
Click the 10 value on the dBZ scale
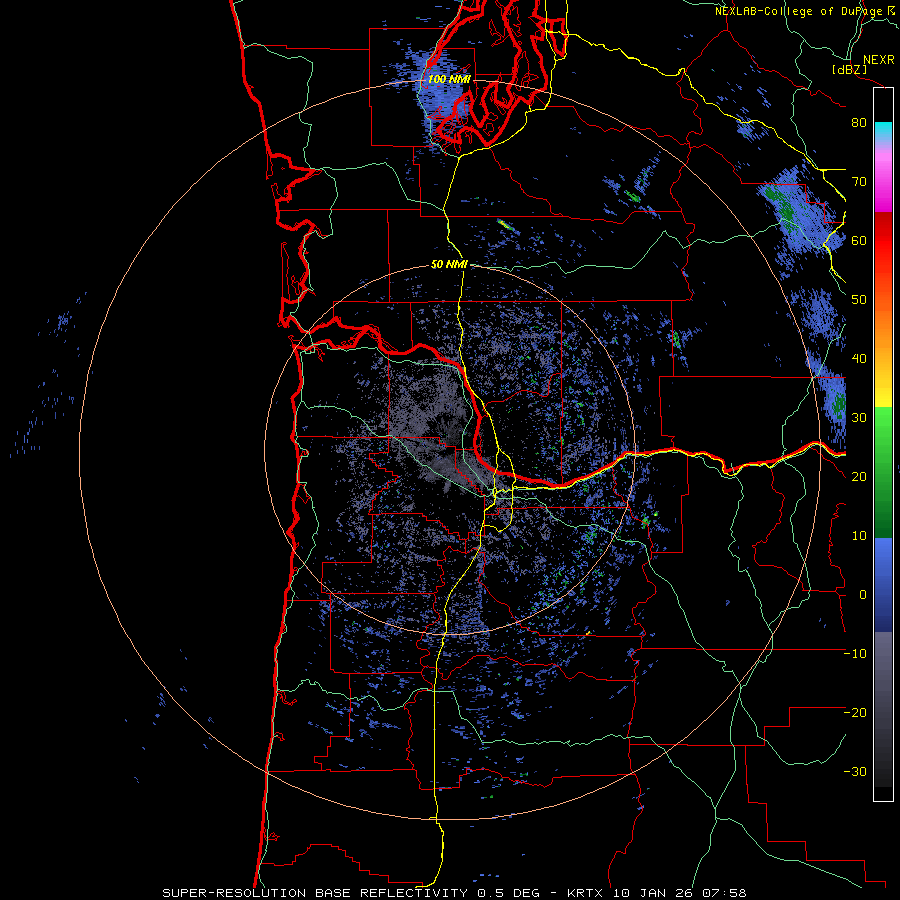pos(859,536)
